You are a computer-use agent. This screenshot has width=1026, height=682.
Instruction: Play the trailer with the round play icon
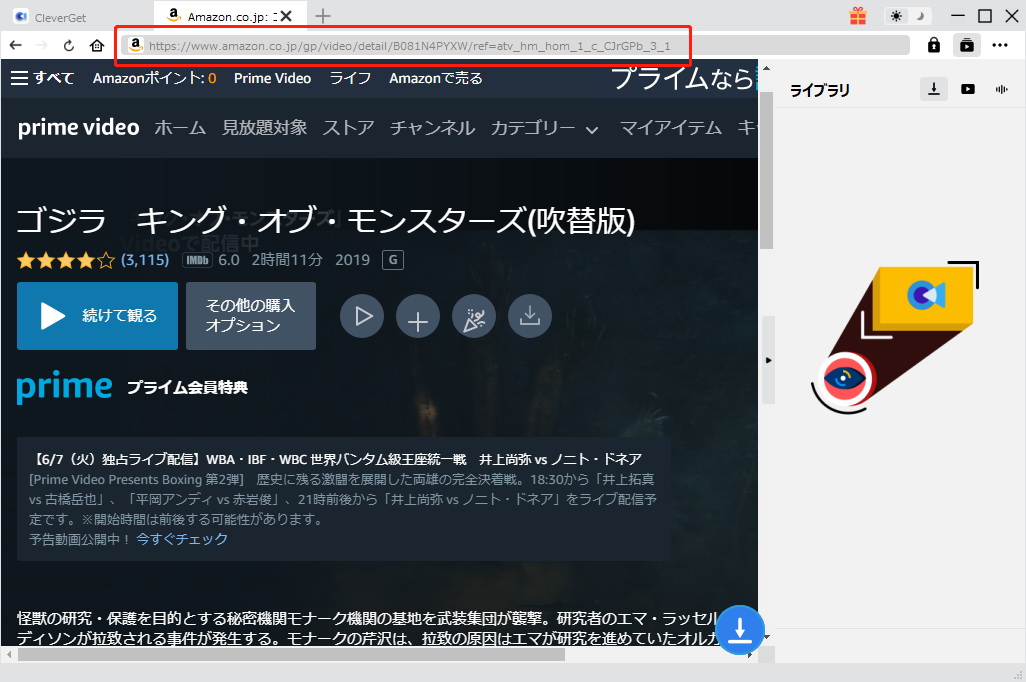tap(362, 316)
